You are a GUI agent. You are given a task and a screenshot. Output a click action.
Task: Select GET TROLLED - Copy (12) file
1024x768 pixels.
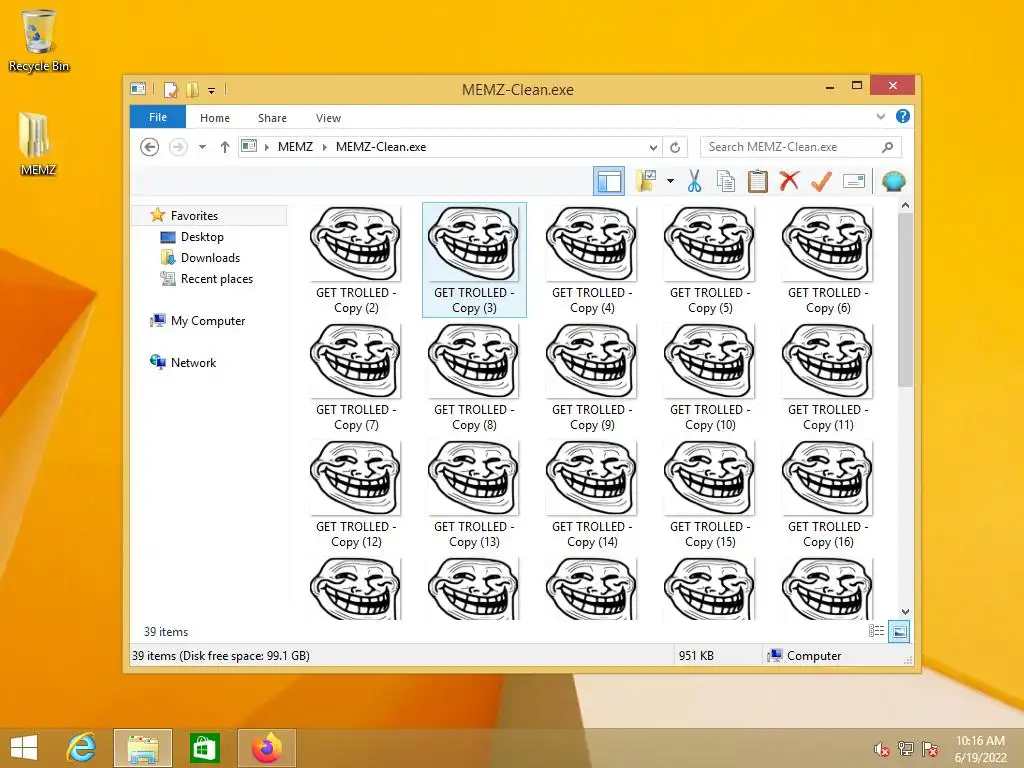pyautogui.click(x=356, y=494)
